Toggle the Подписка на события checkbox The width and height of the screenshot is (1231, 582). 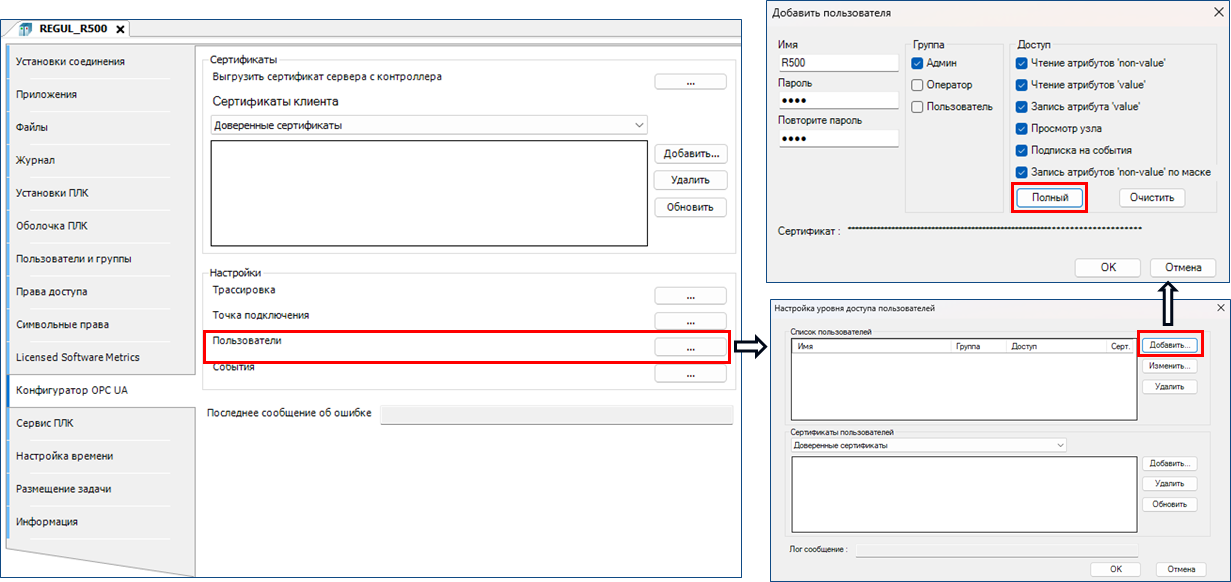(1022, 150)
